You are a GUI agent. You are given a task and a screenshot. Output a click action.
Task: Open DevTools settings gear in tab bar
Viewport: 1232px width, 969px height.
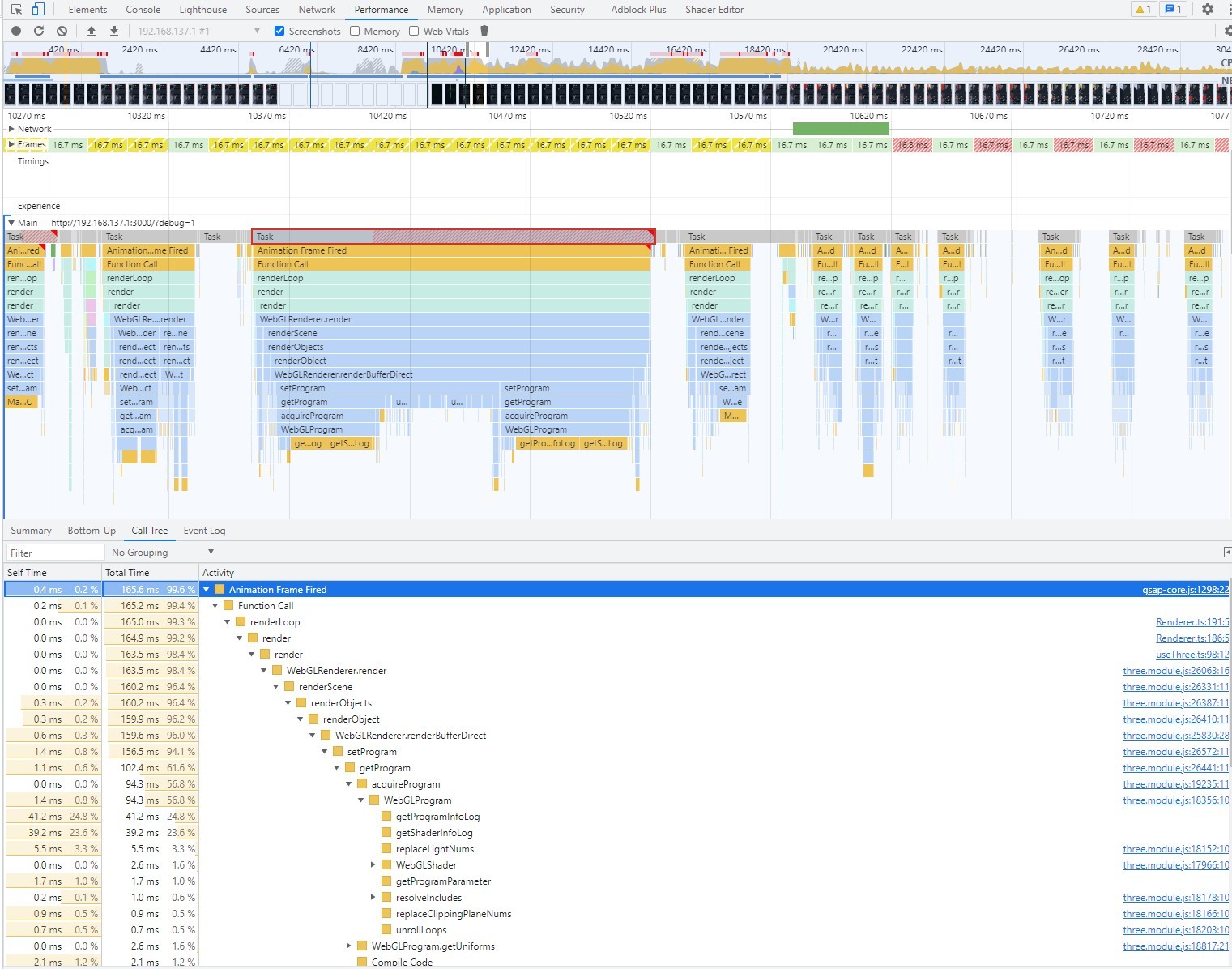[x=1208, y=10]
